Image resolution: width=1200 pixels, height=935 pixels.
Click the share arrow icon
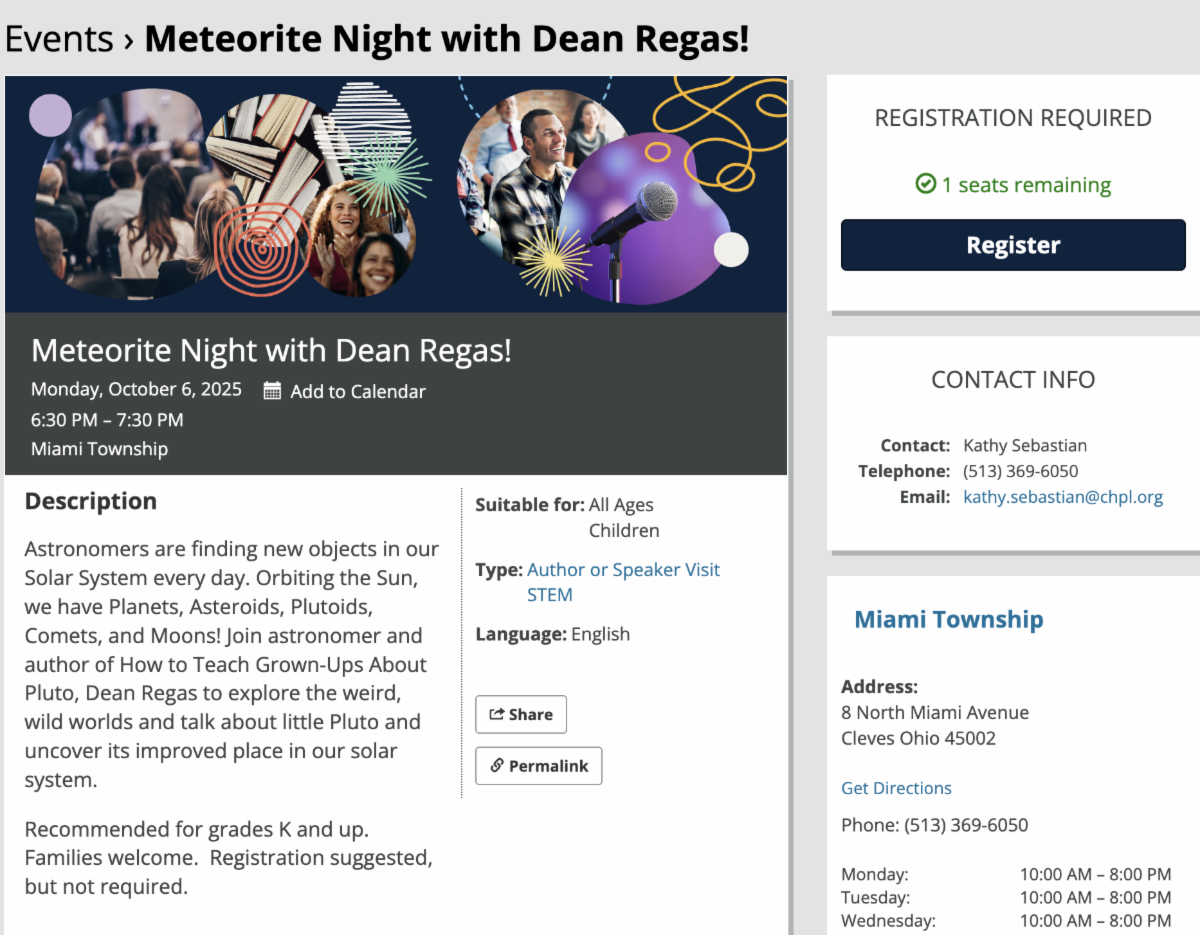[x=496, y=714]
